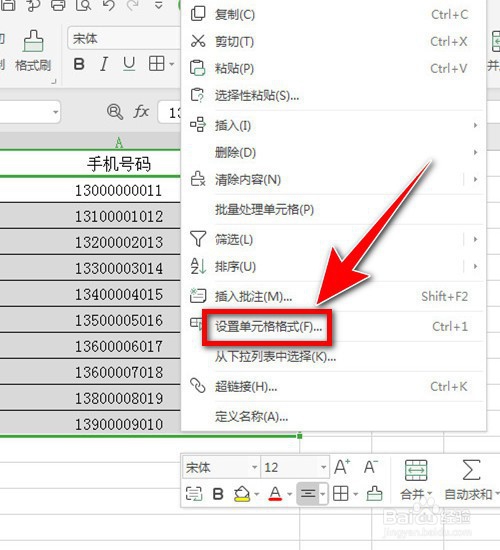Choose 插入批注(M)... from context menu
The image size is (500, 550).
click(x=333, y=297)
